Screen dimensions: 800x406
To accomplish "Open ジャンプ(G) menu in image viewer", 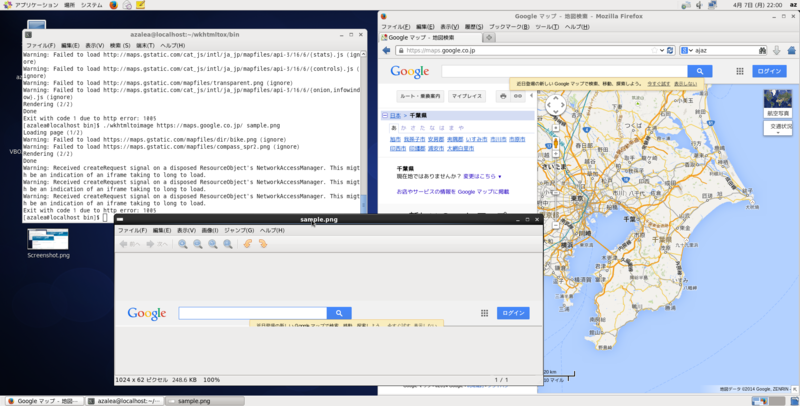I will point(239,231).
